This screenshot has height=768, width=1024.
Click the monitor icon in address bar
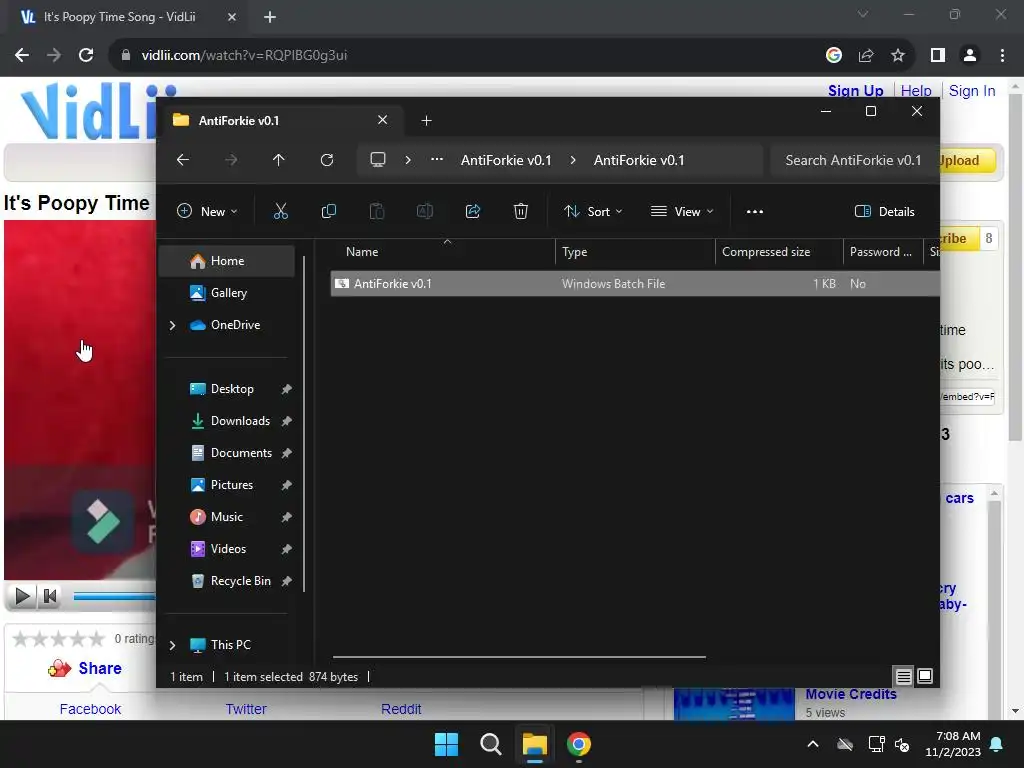tap(377, 160)
